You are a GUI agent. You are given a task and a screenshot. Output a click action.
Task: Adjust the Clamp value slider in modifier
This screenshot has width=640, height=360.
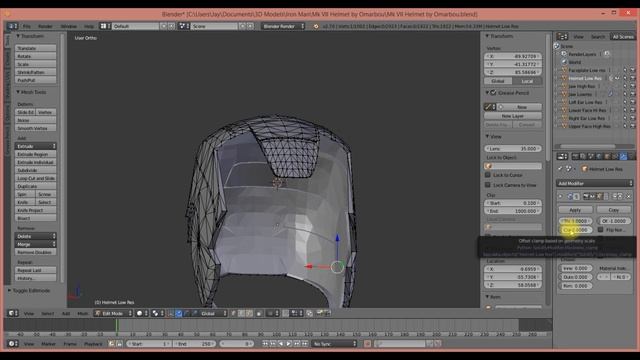pyautogui.click(x=575, y=230)
